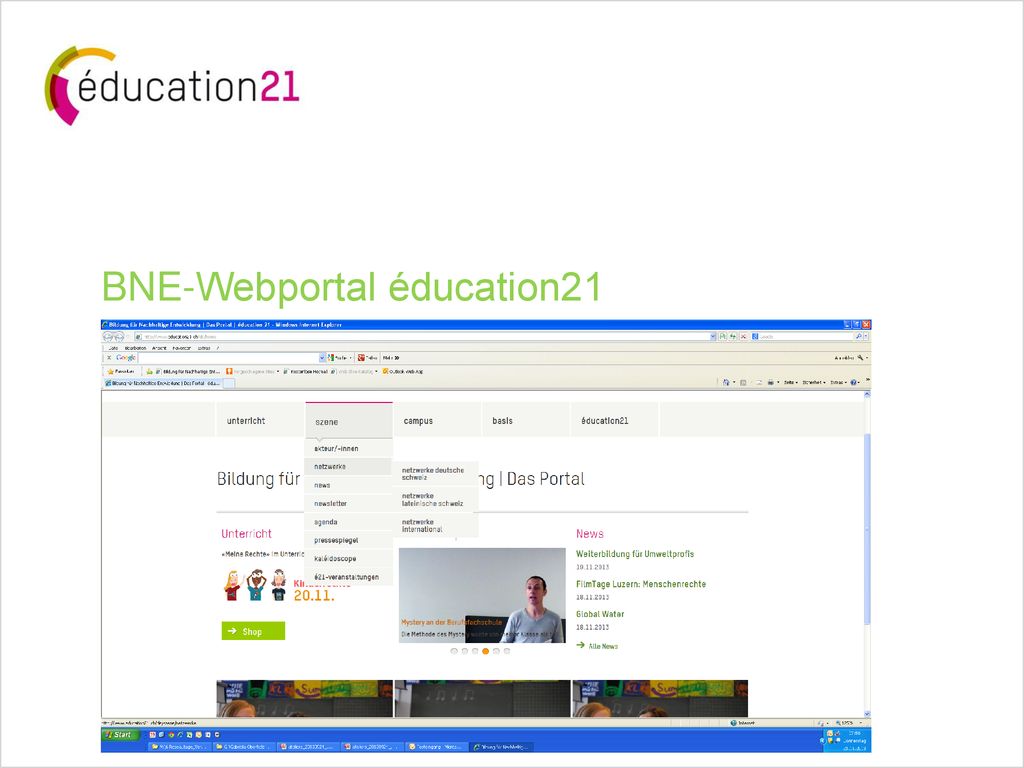Open the Global Water news link
Image resolution: width=1024 pixels, height=768 pixels.
(x=600, y=614)
